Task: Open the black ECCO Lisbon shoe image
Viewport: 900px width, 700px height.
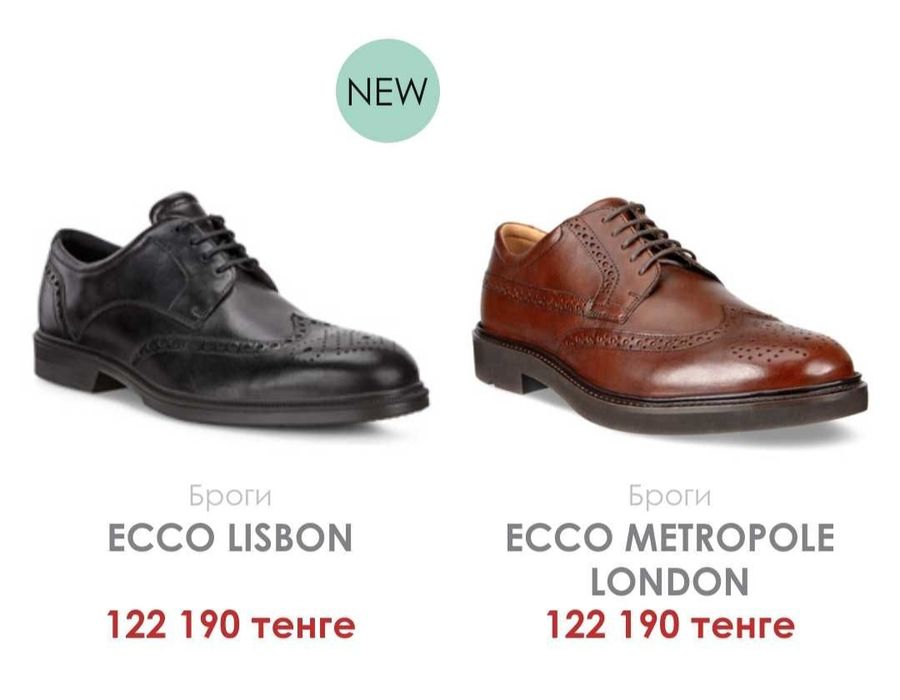Action: (x=231, y=309)
